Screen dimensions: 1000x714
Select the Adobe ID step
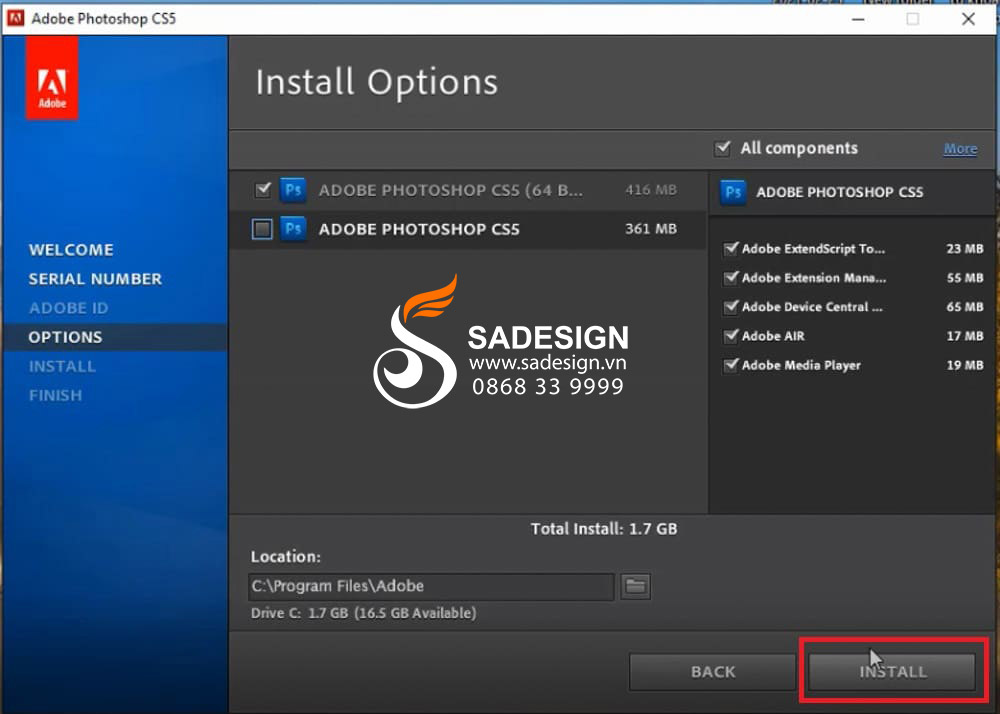click(x=69, y=308)
